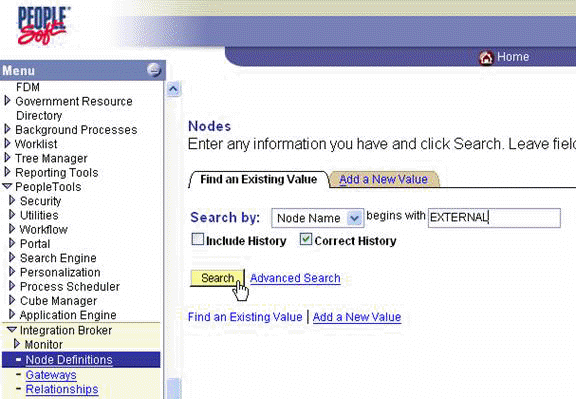The width and height of the screenshot is (576, 399).
Task: Click the Worklist menu label
Action: (x=36, y=144)
